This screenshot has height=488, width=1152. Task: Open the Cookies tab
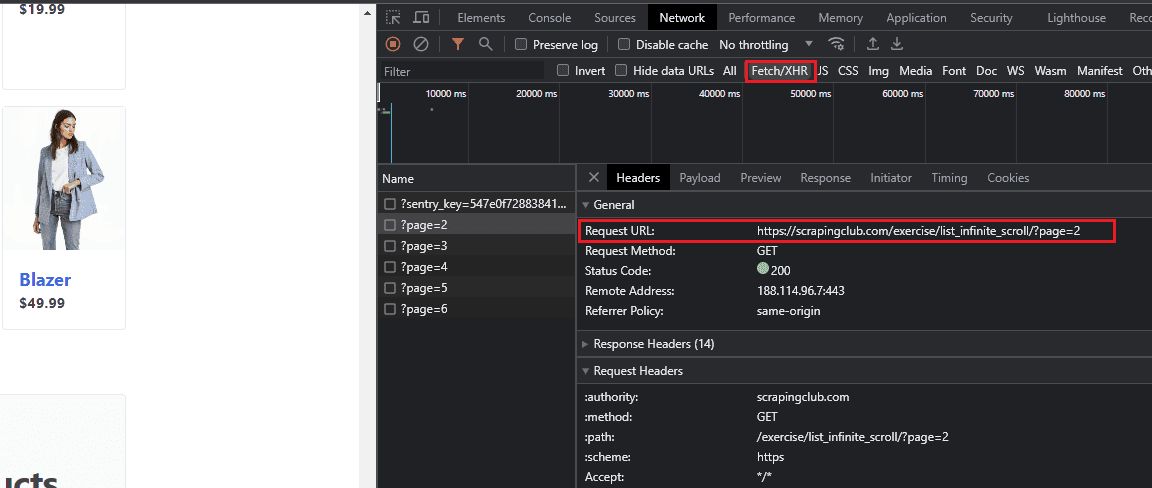click(1008, 178)
